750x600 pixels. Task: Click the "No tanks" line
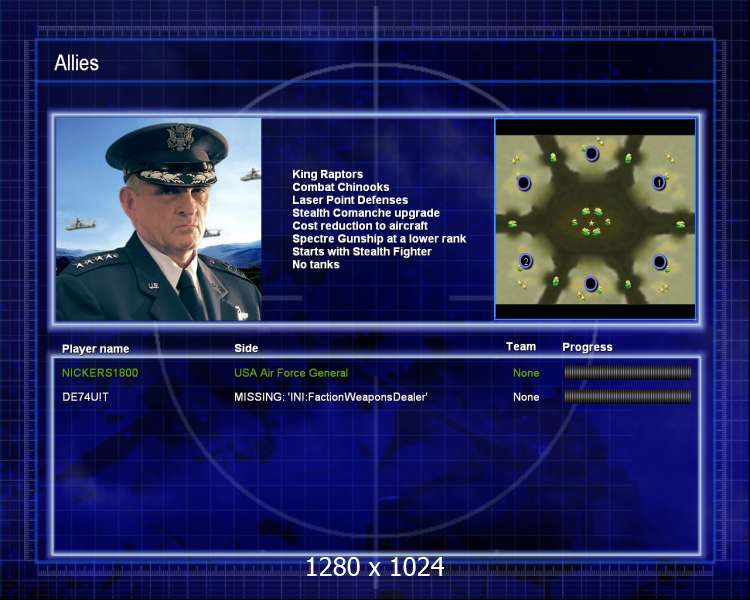tap(316, 265)
